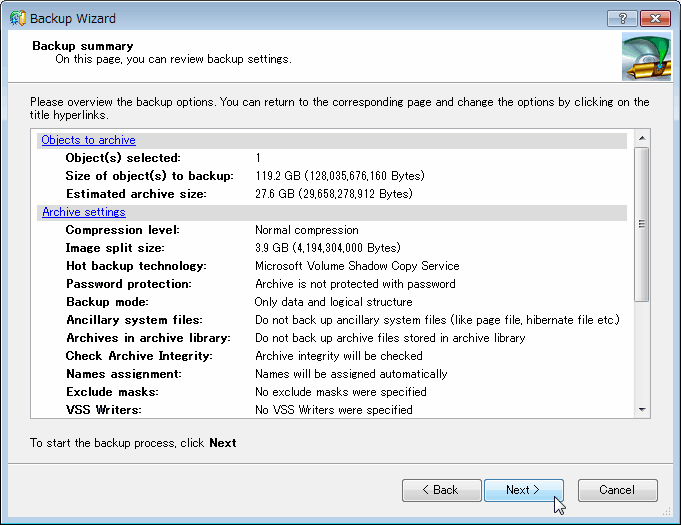The height and width of the screenshot is (525, 681).
Task: Click the summary list scroll up arrow
Action: (x=642, y=138)
